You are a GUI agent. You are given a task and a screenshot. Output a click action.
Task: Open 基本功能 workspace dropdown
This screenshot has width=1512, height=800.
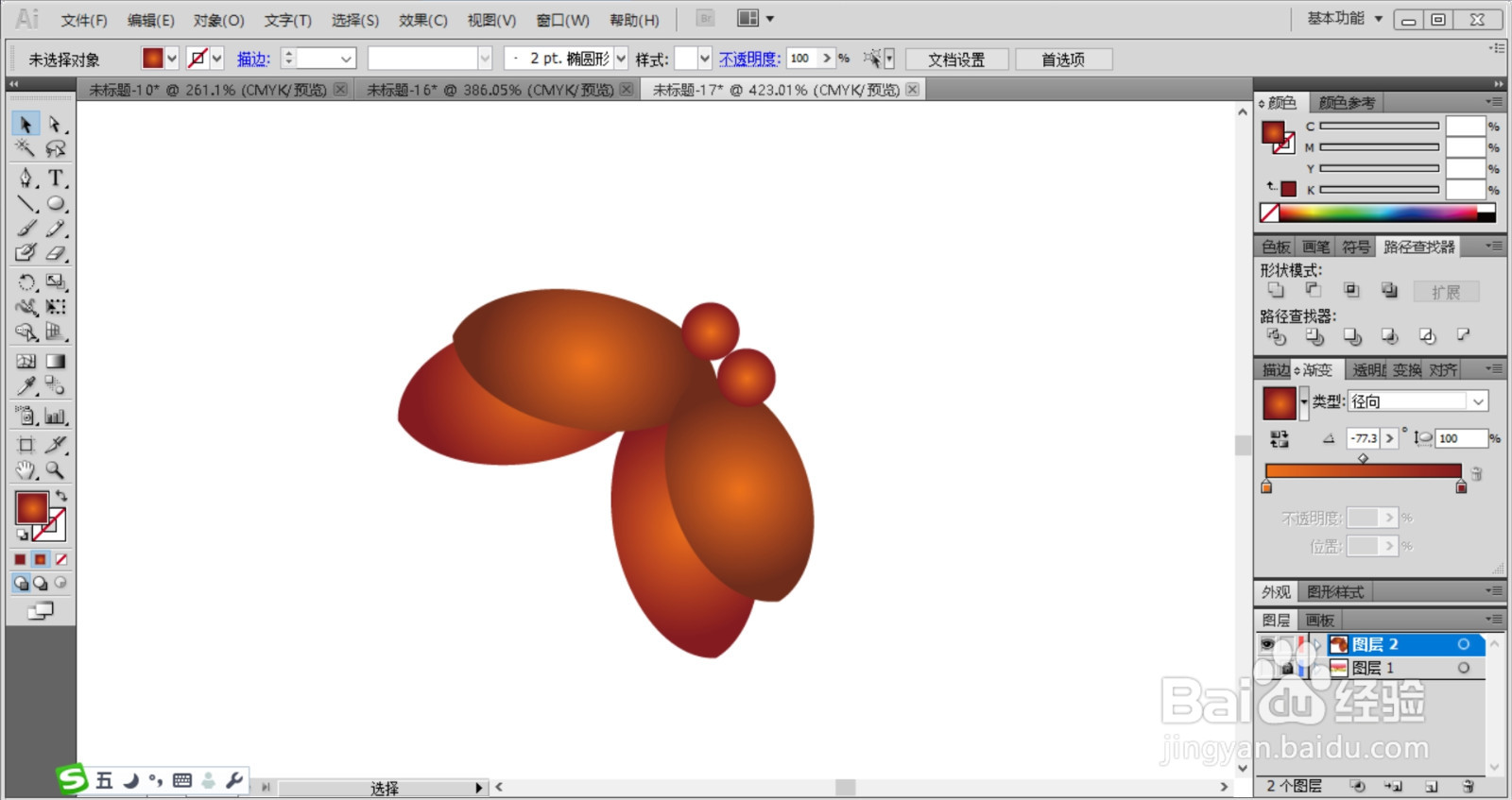click(x=1345, y=19)
